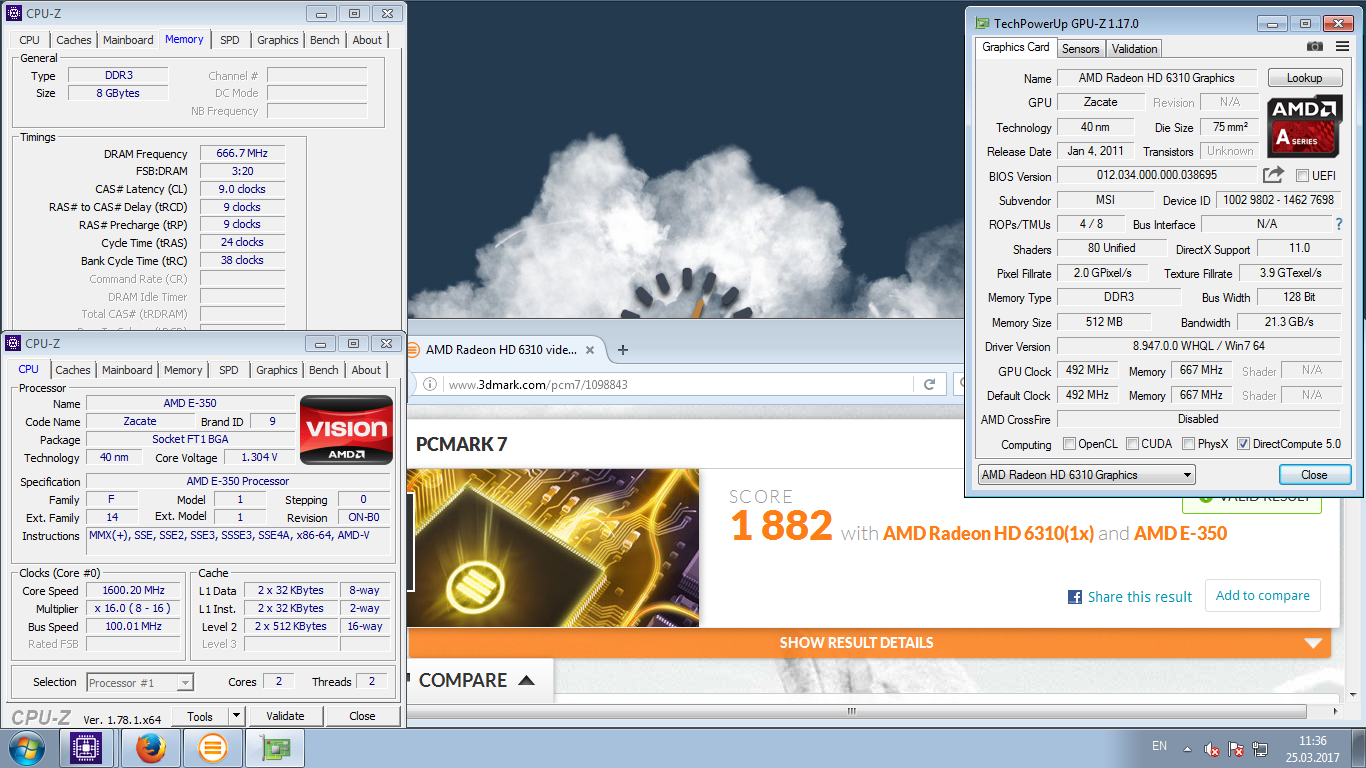This screenshot has width=1366, height=768.
Task: Open Mainboard tab in lower CPU-Z window
Action: point(127,370)
